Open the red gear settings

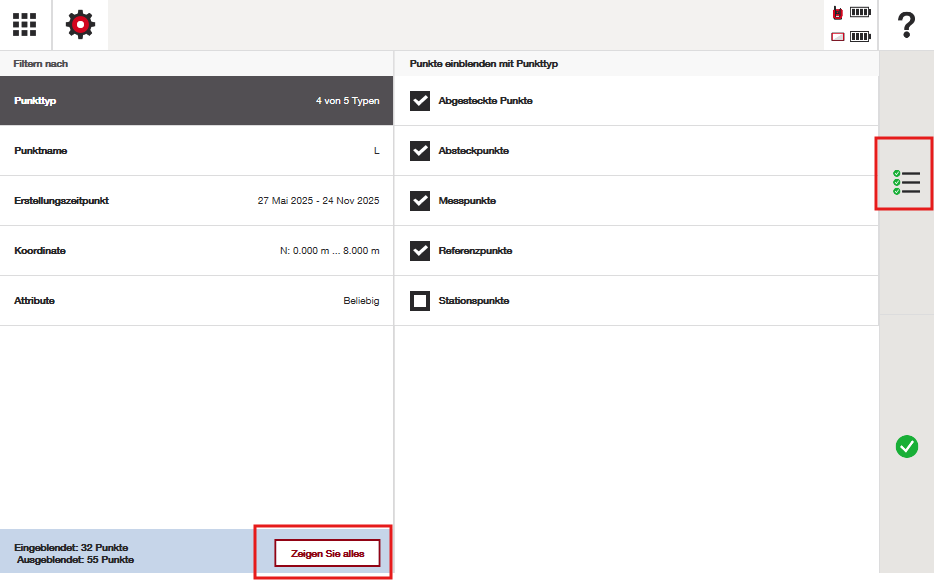(x=80, y=25)
